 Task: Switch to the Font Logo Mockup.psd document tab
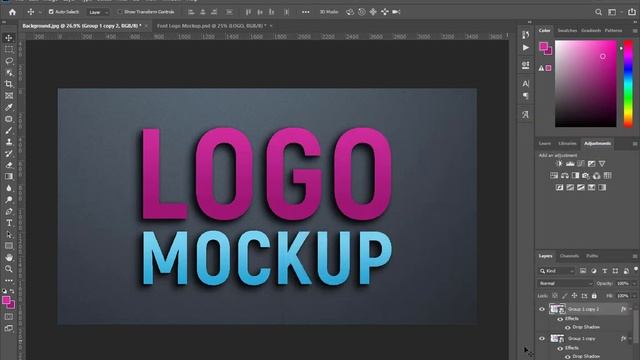(x=211, y=26)
